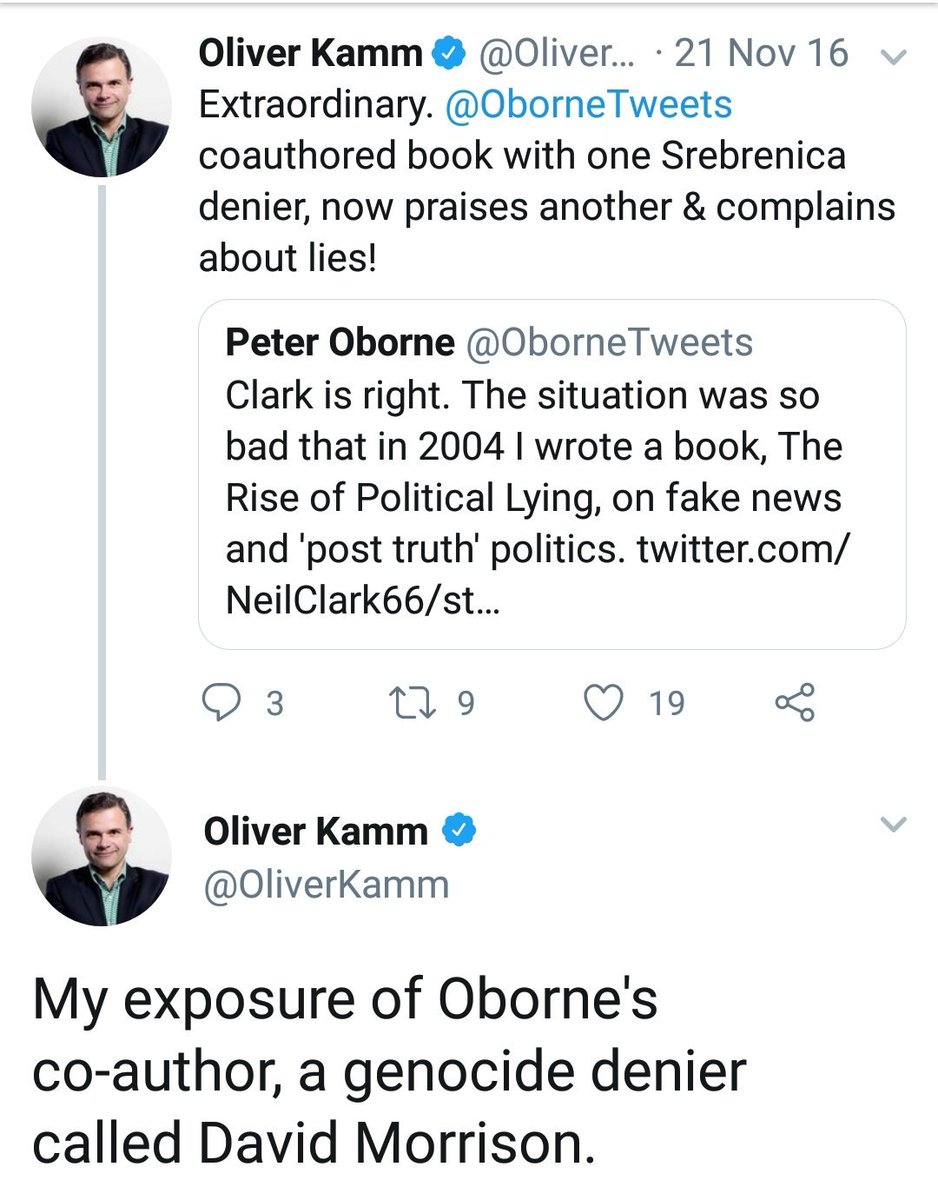This screenshot has width=938, height=1200.
Task: Click the blue @OborneTweets mention
Action: click(588, 105)
